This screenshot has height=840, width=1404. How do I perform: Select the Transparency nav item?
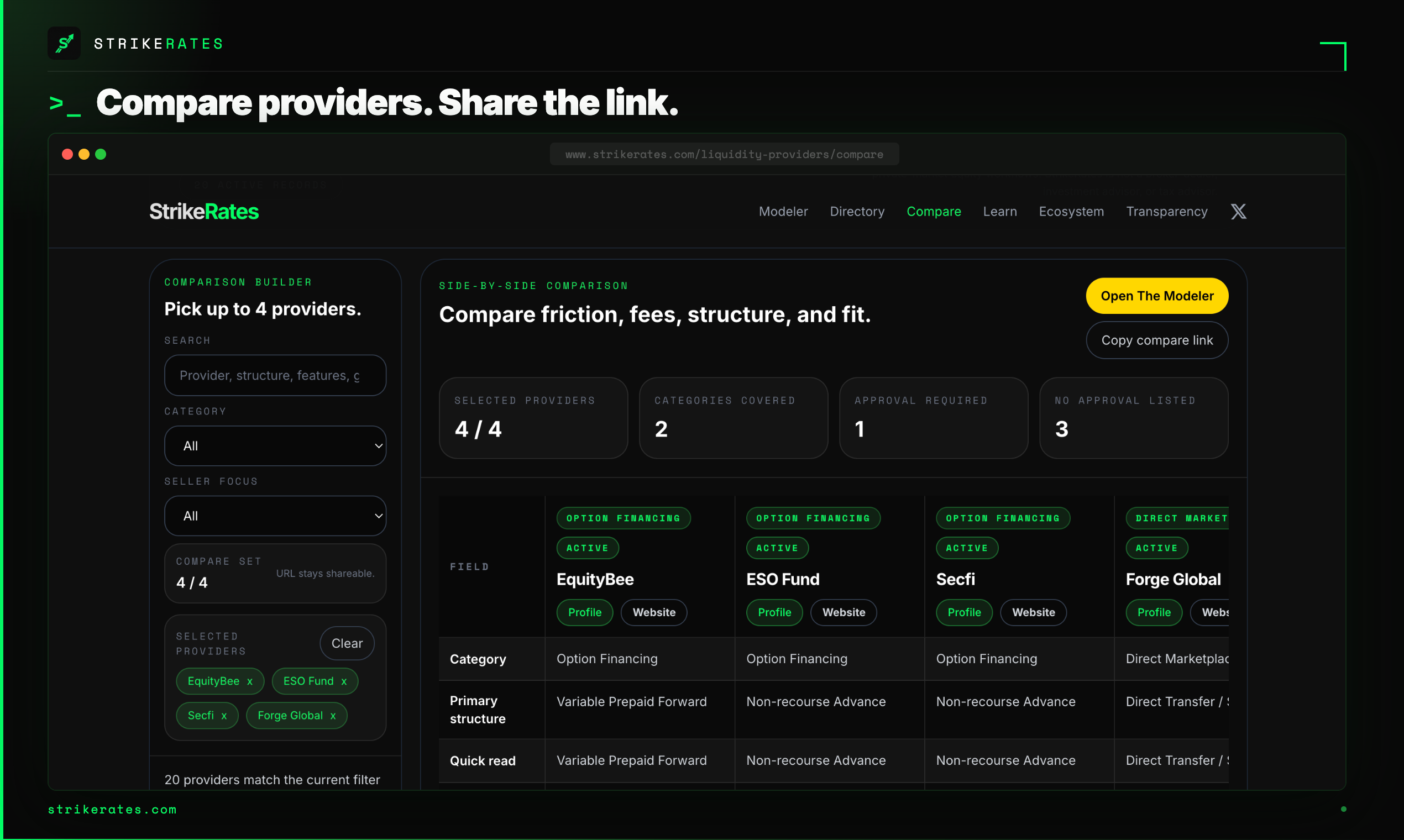[1166, 212]
